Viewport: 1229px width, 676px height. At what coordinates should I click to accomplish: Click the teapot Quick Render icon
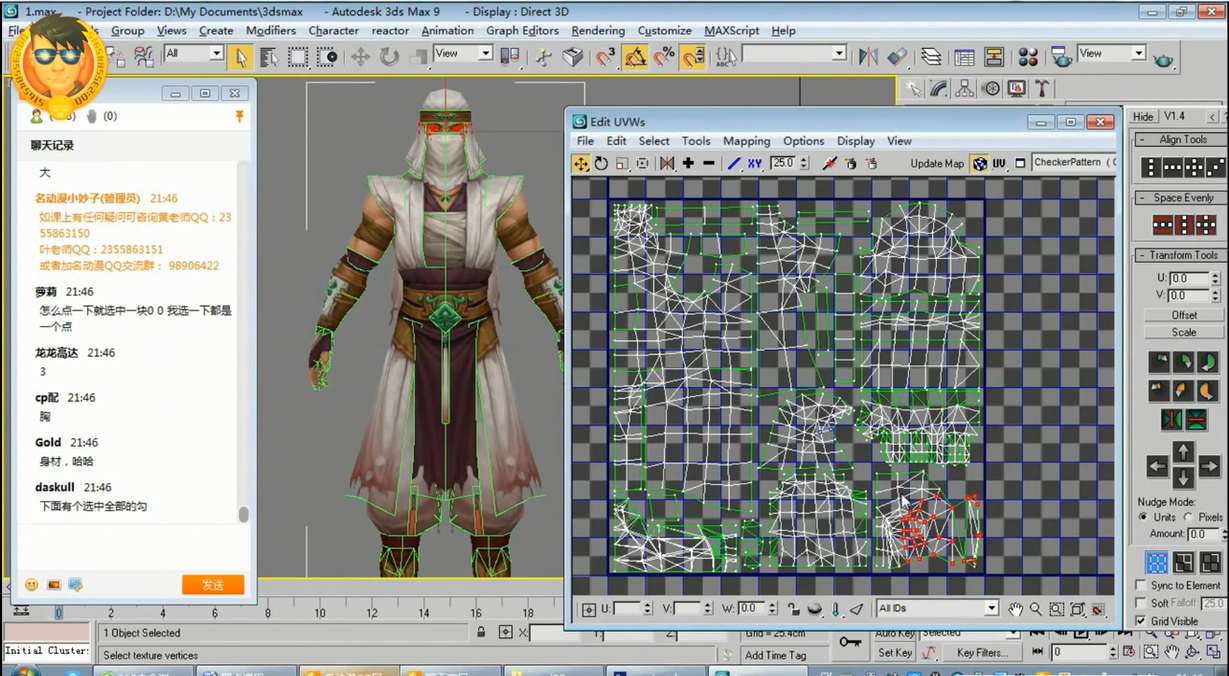click(x=1163, y=59)
